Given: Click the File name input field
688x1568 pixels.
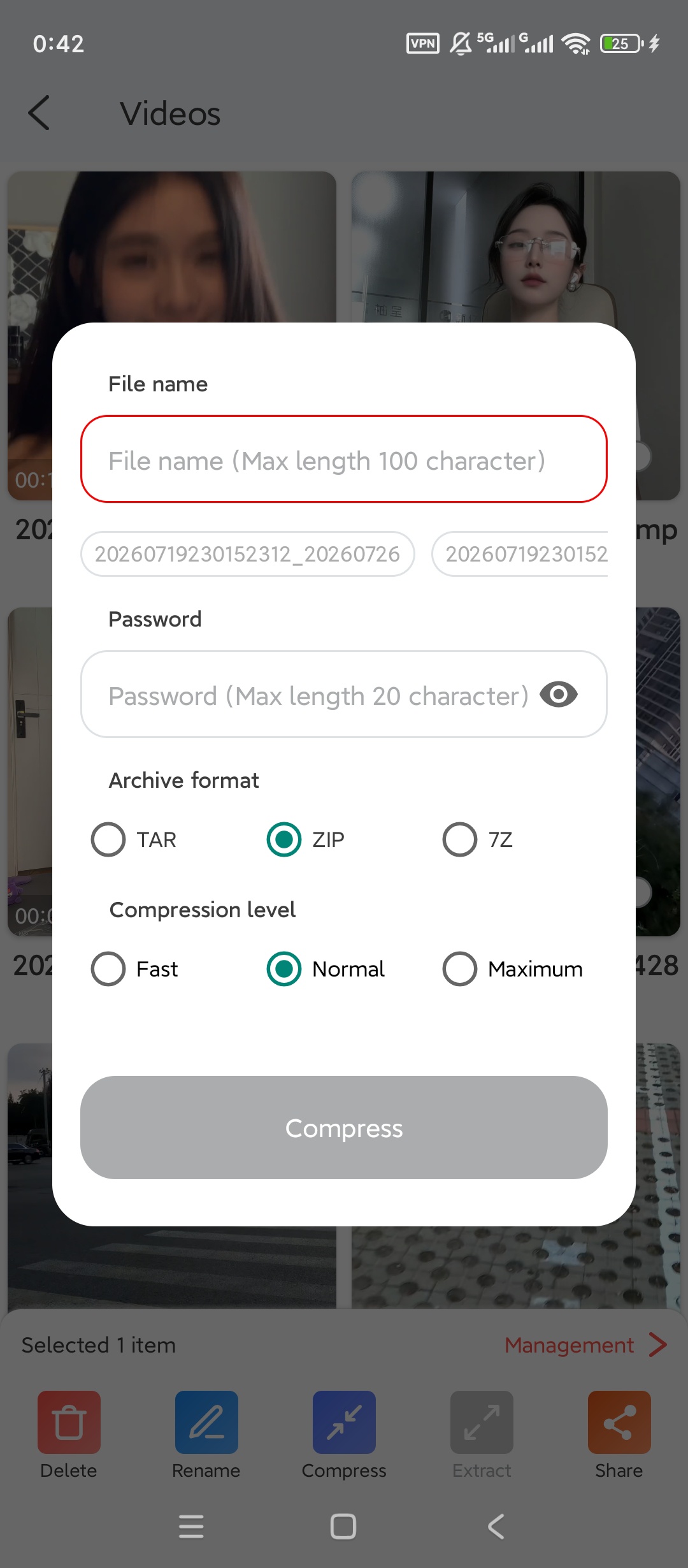Looking at the screenshot, I should coord(344,460).
